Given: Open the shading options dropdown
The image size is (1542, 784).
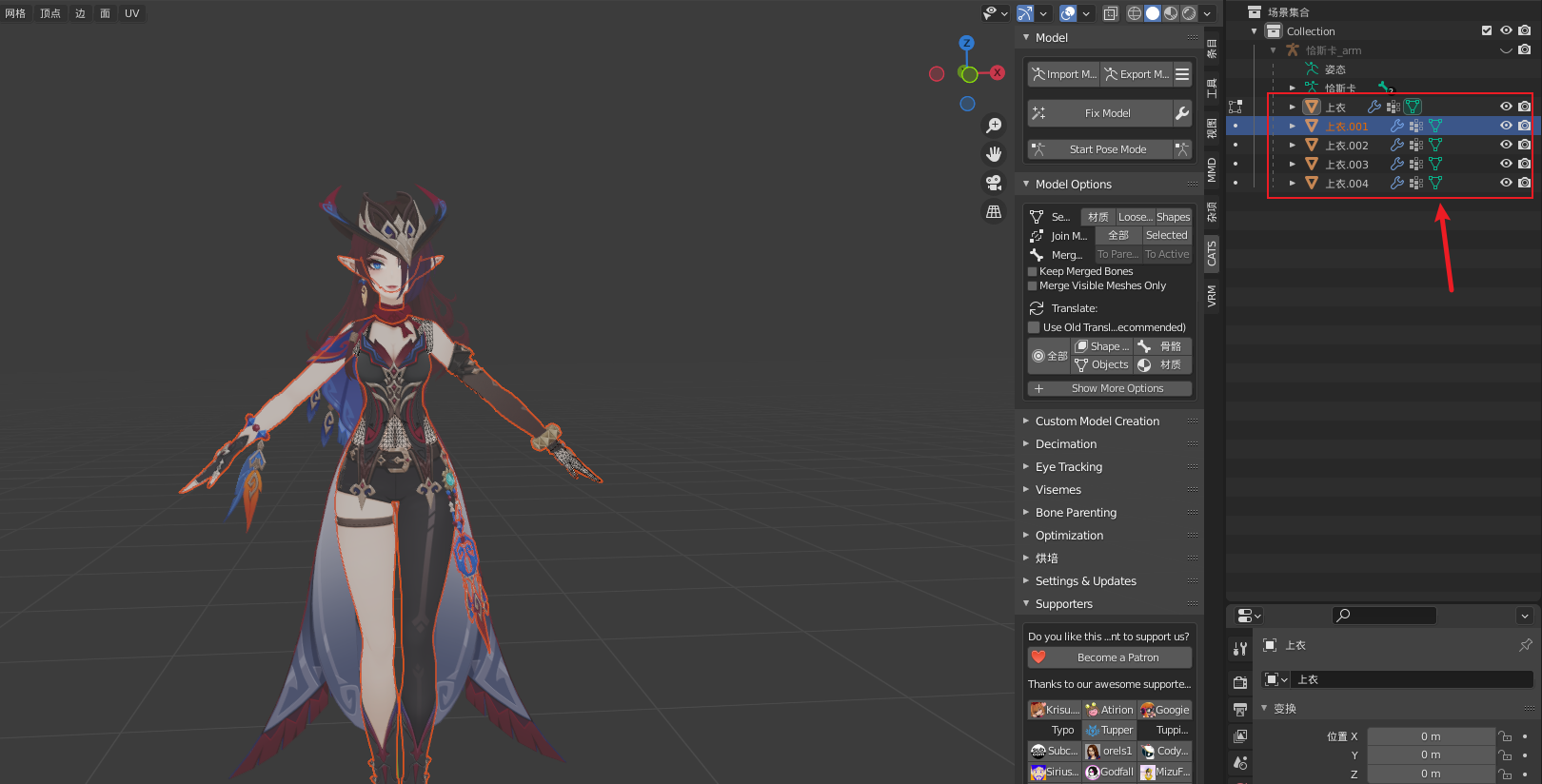Looking at the screenshot, I should [x=1207, y=13].
